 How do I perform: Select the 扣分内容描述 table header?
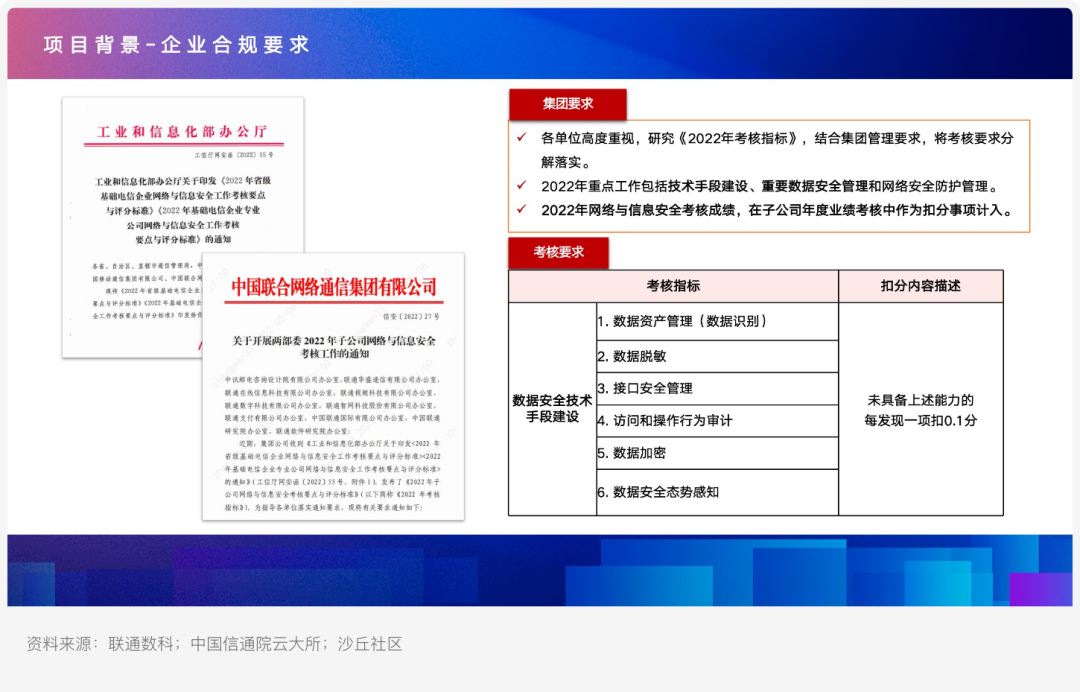coord(920,286)
